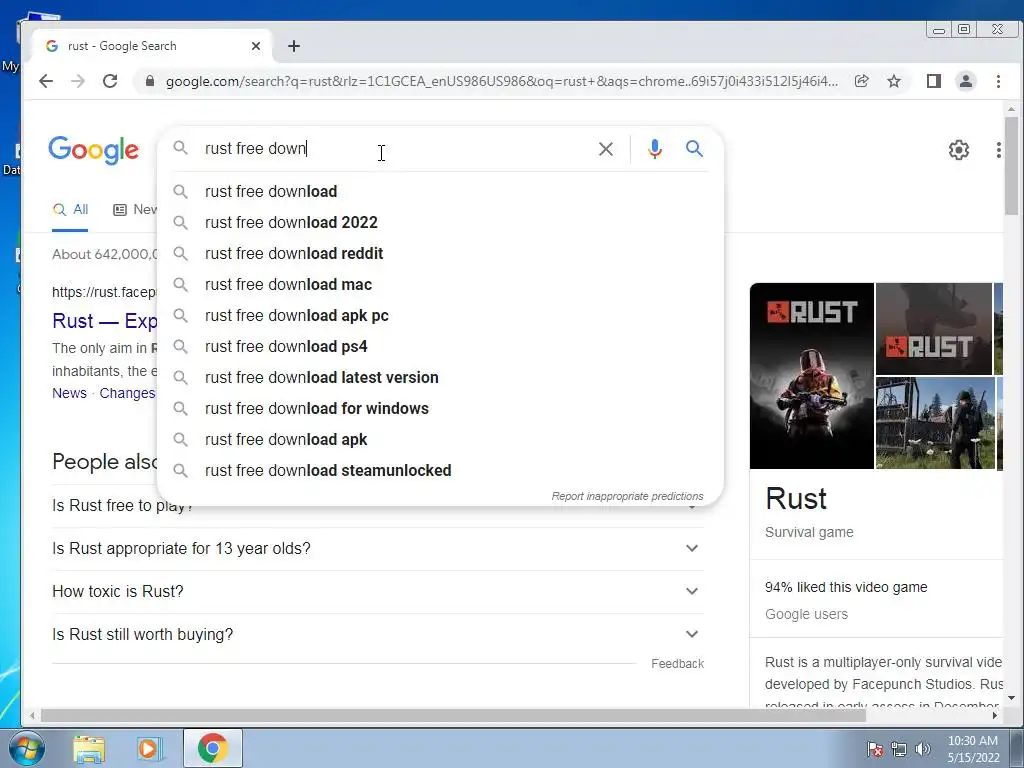Click the browser back arrow
1024x768 pixels.
46,81
